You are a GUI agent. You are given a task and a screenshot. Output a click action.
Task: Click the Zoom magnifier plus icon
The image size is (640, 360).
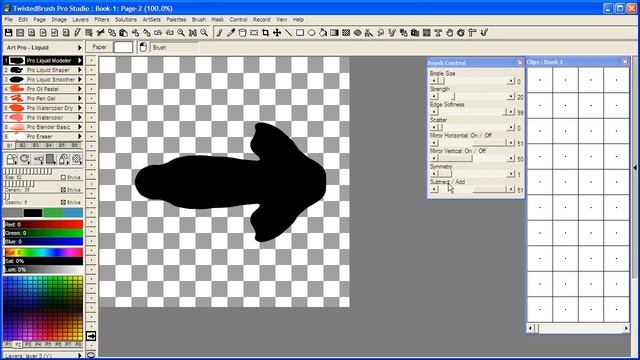click(181, 33)
